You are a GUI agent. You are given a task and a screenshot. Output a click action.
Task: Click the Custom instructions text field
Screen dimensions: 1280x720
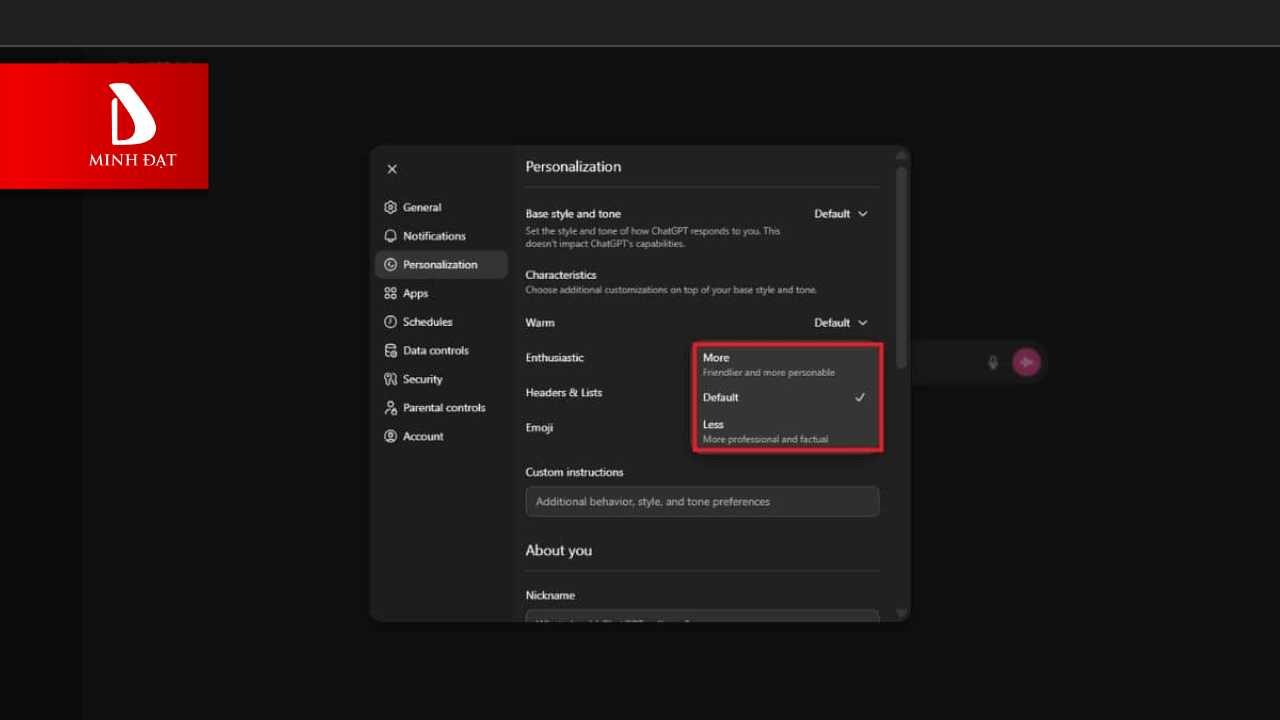pos(702,502)
